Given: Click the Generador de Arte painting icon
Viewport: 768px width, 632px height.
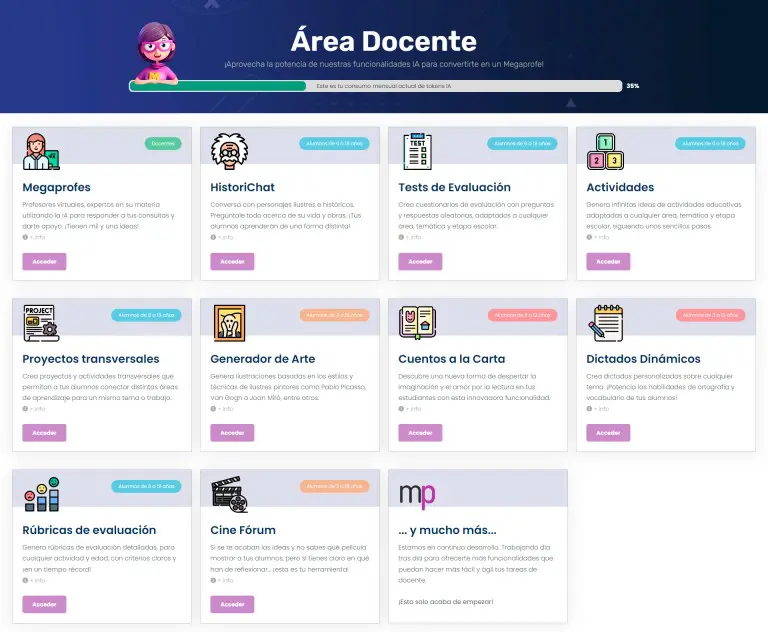Looking at the screenshot, I should coord(229,323).
